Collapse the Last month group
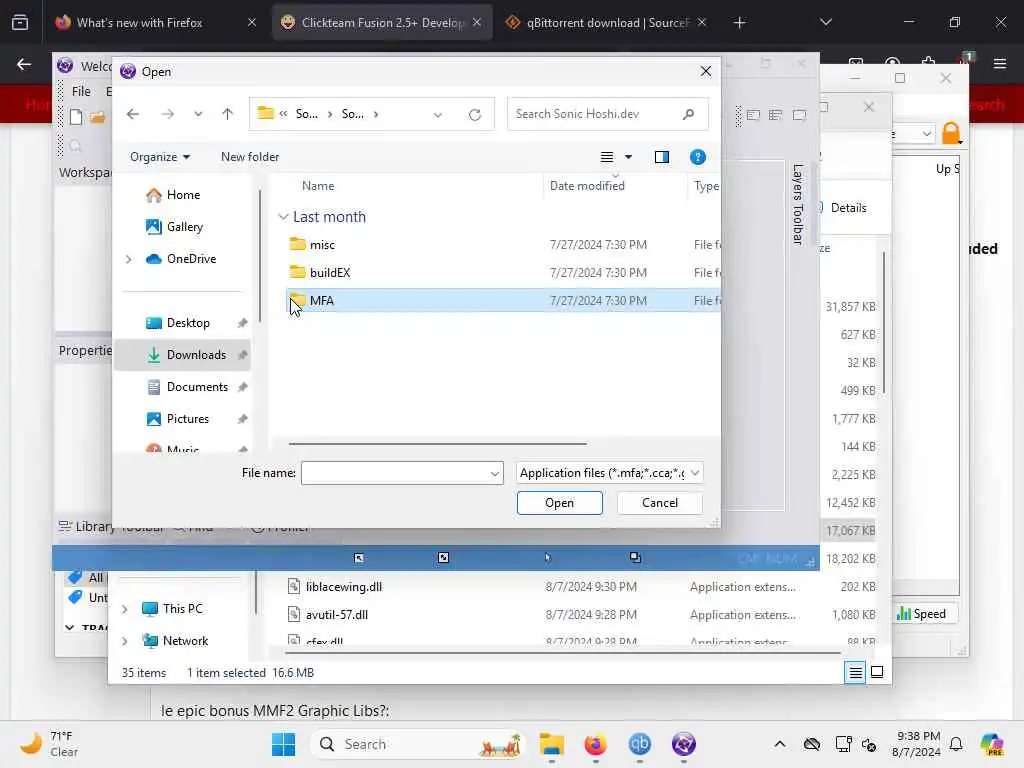 [283, 217]
